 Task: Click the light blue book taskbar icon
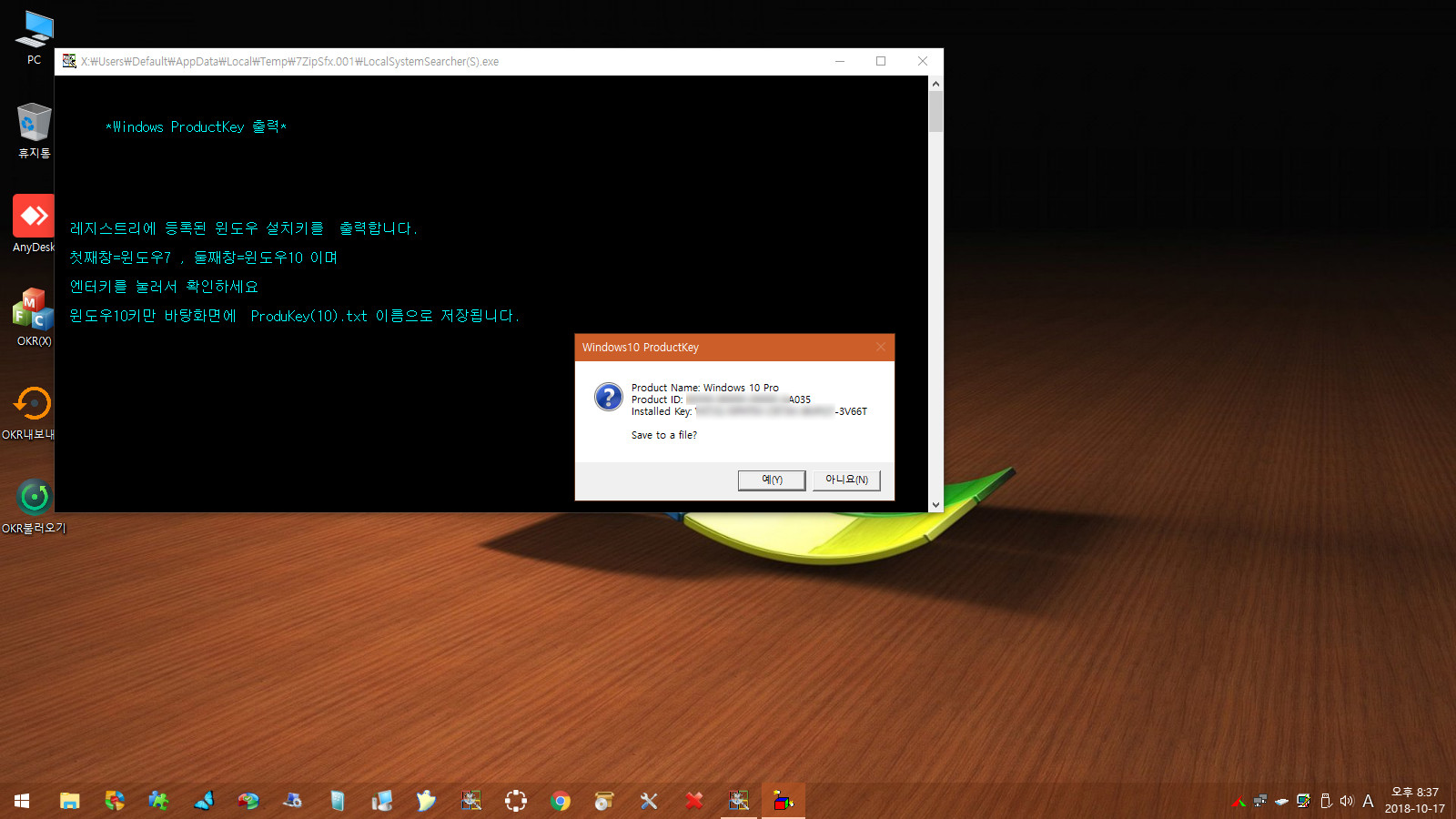(x=338, y=801)
